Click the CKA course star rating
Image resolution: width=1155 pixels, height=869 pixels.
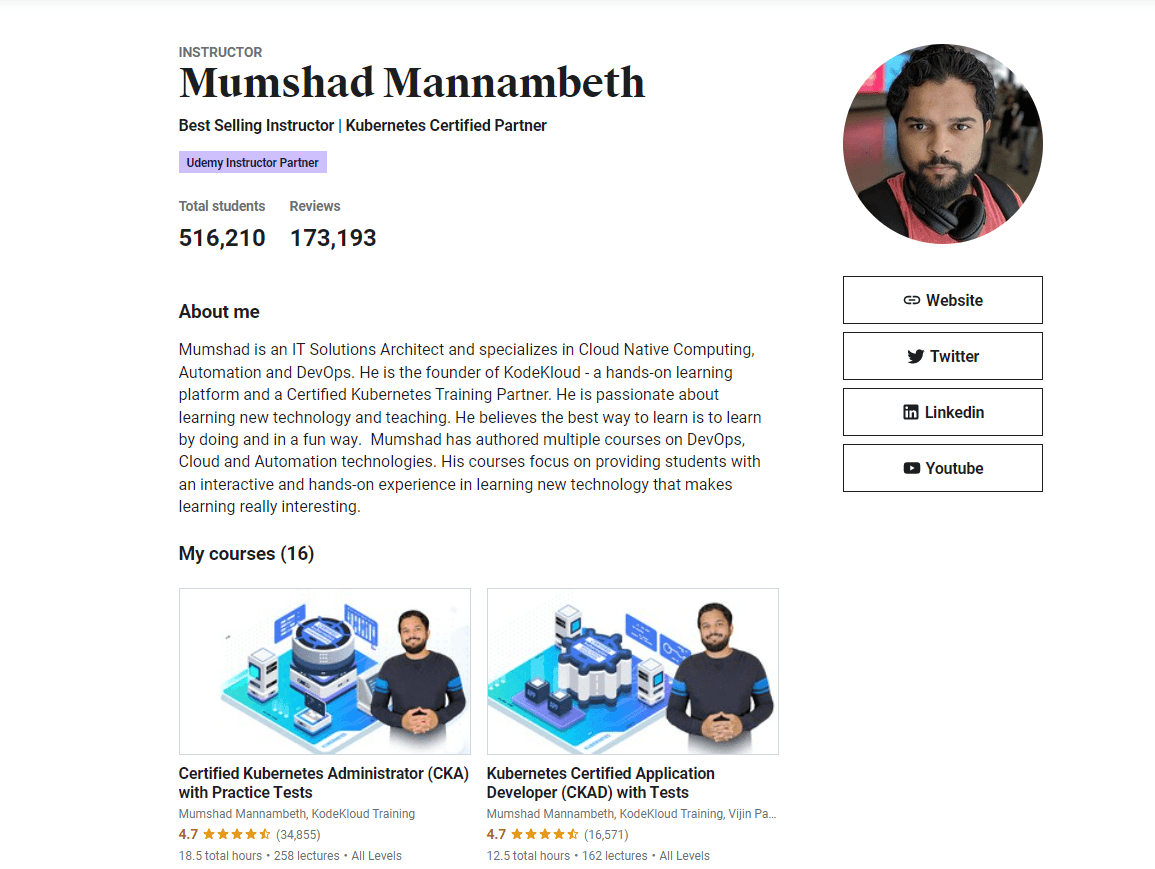click(237, 834)
